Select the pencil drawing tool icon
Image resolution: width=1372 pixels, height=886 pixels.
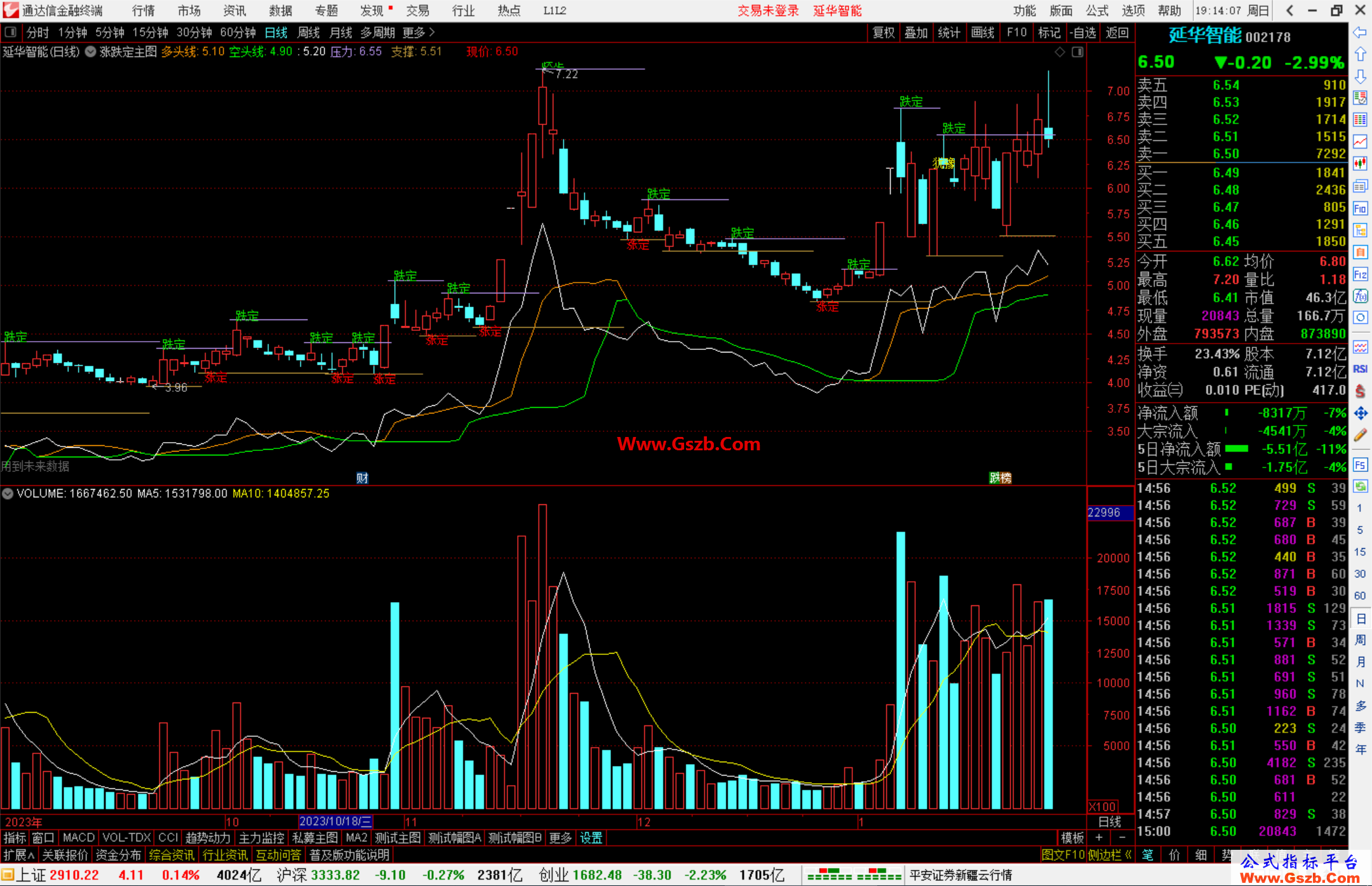point(1360,435)
